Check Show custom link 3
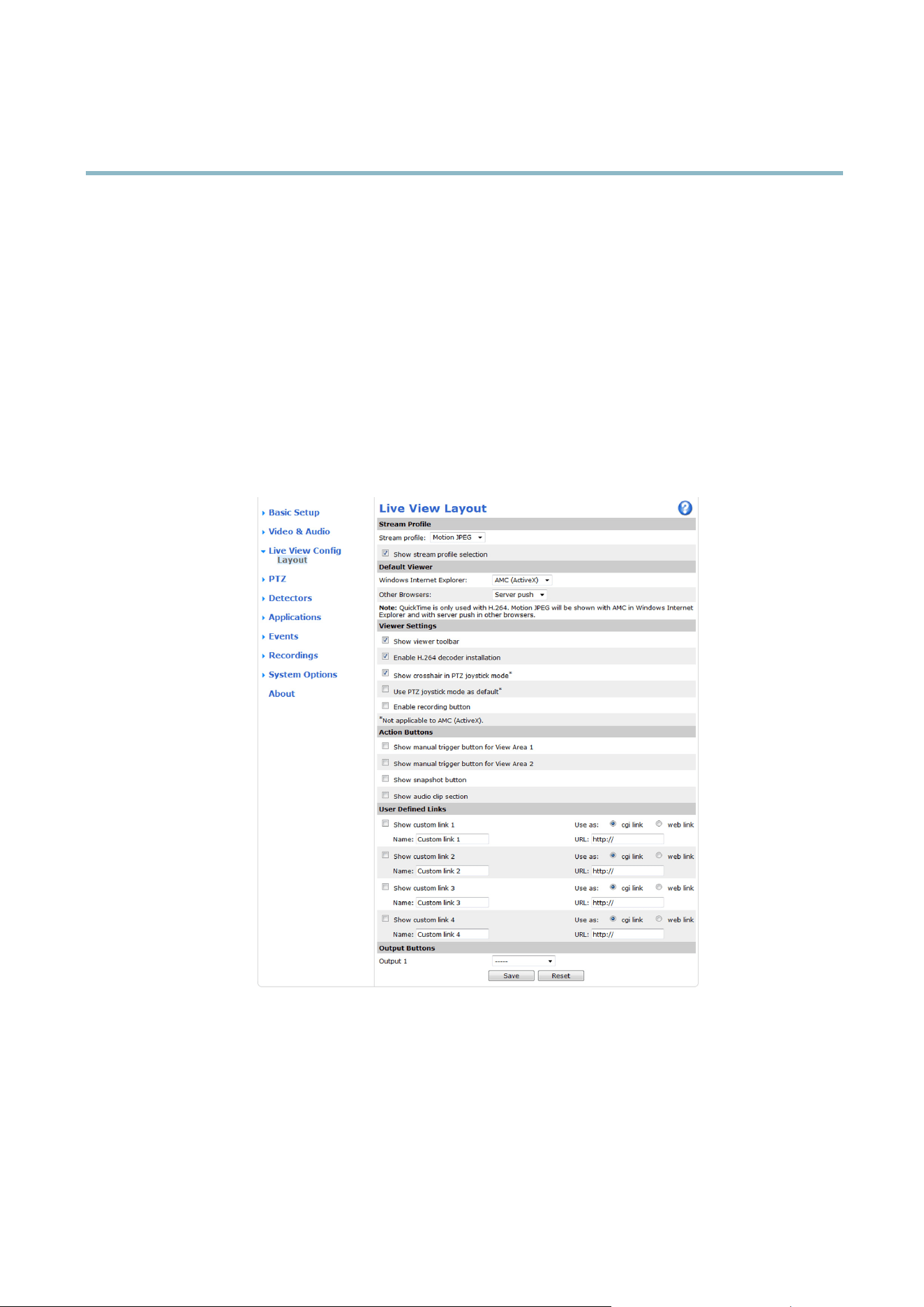924x1307 pixels. point(385,887)
